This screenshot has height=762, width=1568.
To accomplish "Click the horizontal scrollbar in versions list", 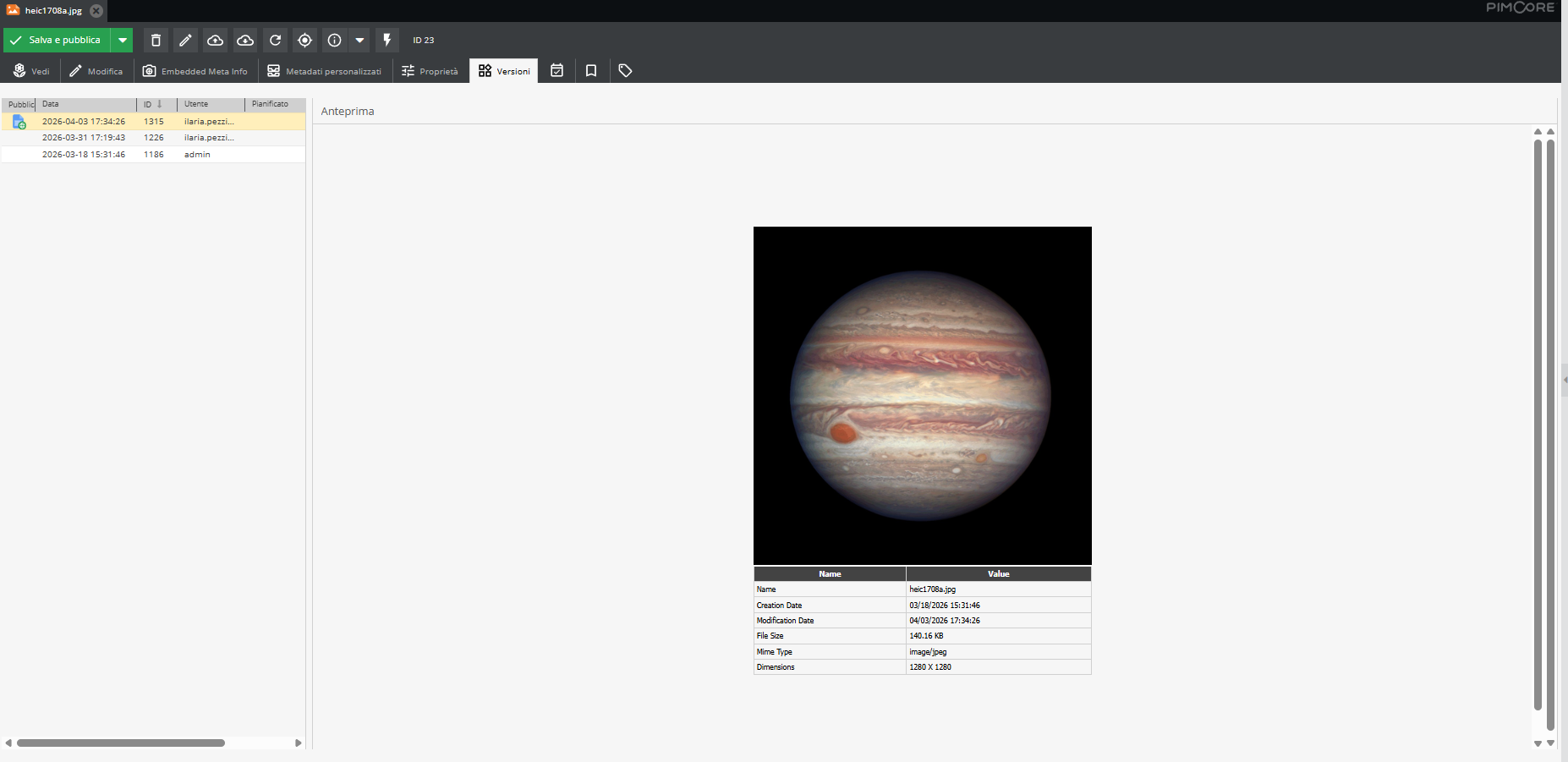I will (121, 743).
